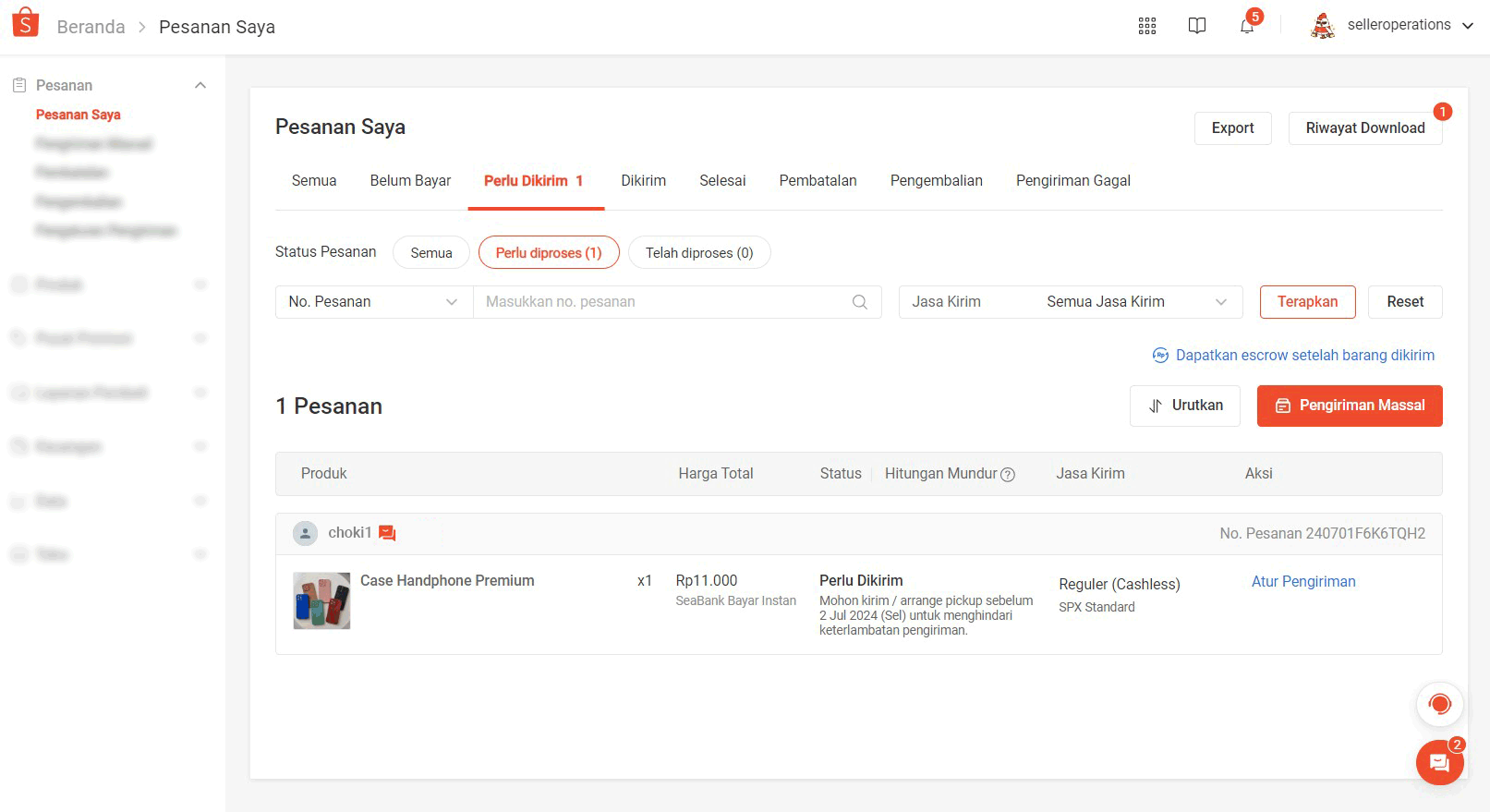The width and height of the screenshot is (1490, 812).
Task: Select the Semua status filter pill
Action: tap(431, 252)
